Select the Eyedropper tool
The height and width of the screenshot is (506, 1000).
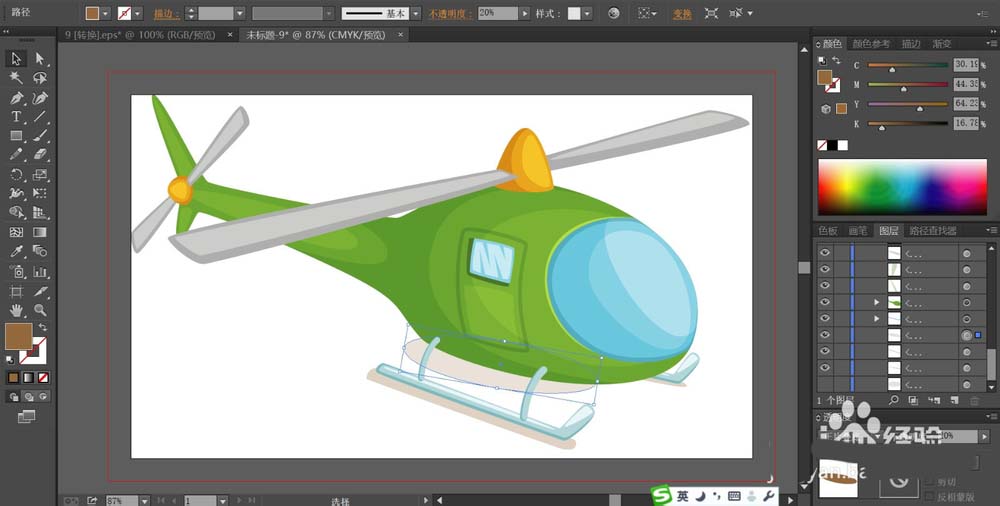[16, 251]
